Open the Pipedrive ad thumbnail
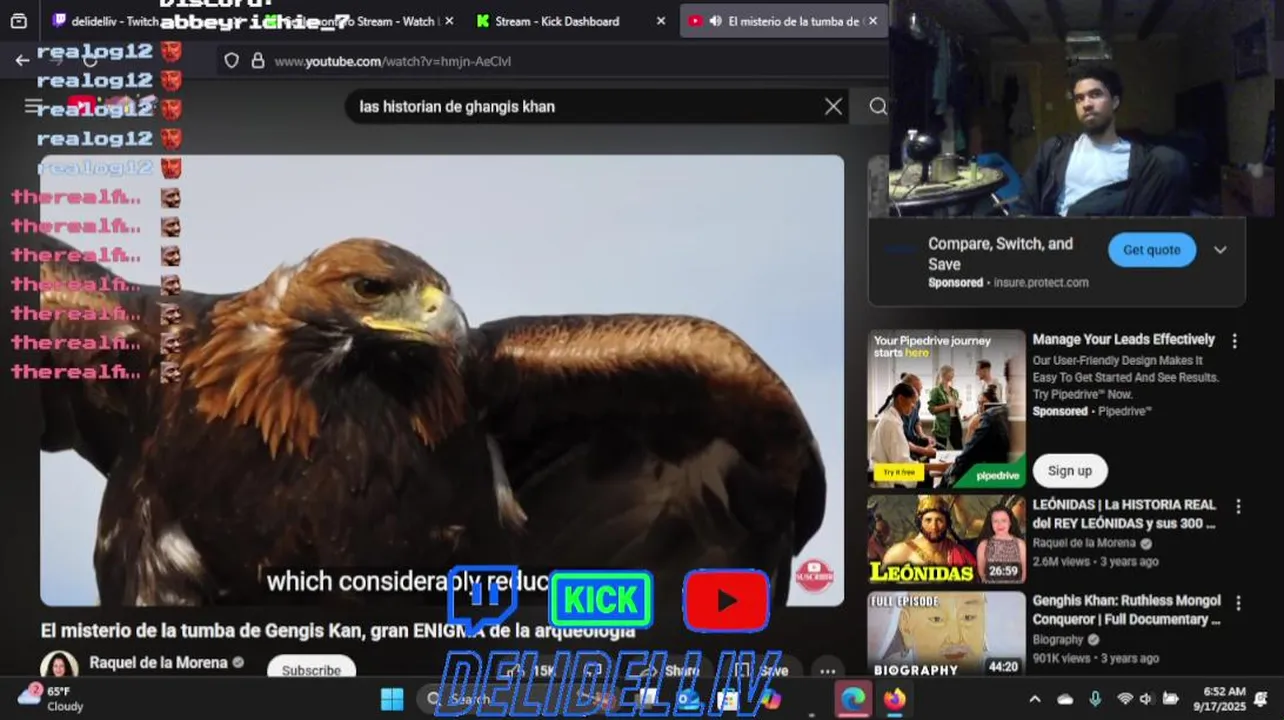The height and width of the screenshot is (720, 1284). (946, 408)
